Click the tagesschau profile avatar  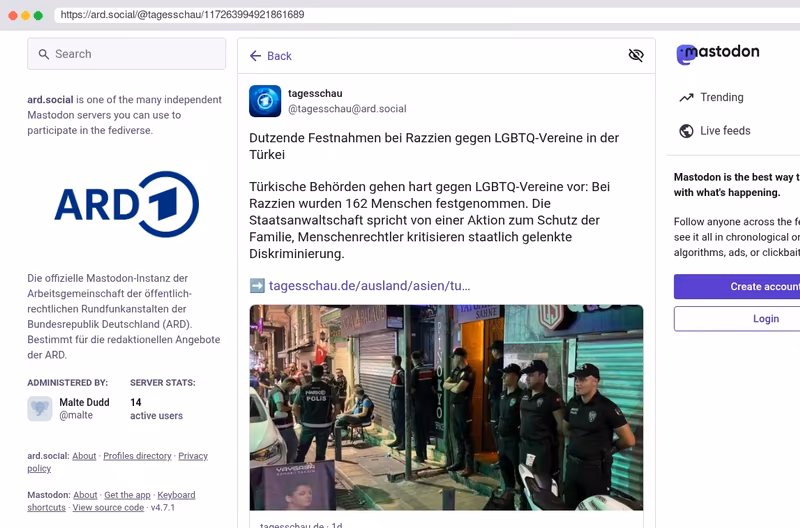point(265,101)
